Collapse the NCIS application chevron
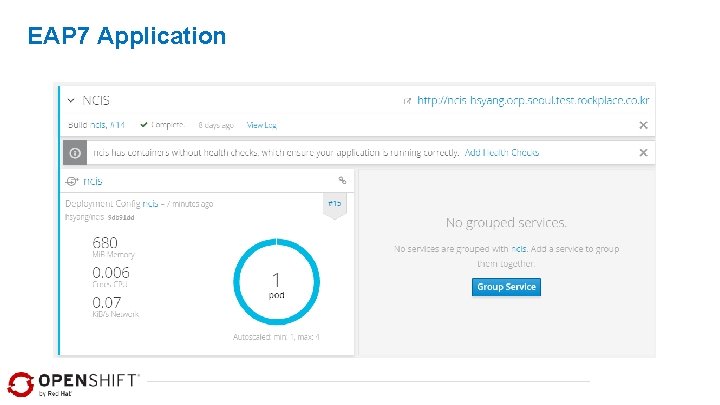The height and width of the screenshot is (405, 720). pyautogui.click(x=71, y=100)
